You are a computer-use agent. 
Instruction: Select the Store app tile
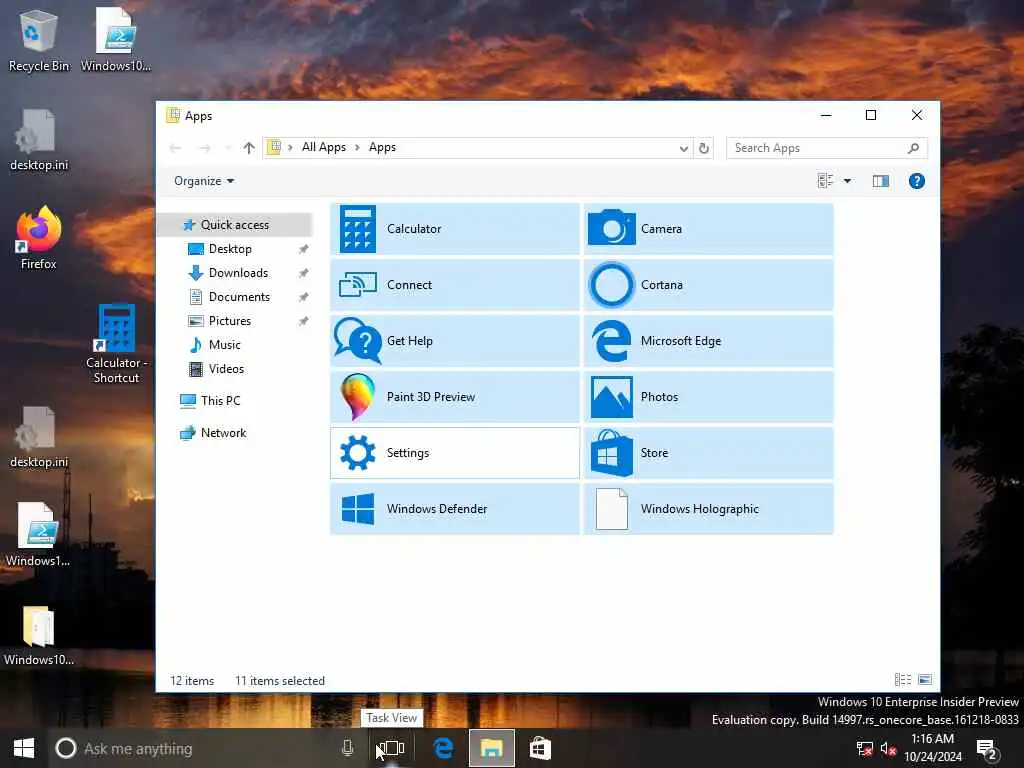point(709,453)
